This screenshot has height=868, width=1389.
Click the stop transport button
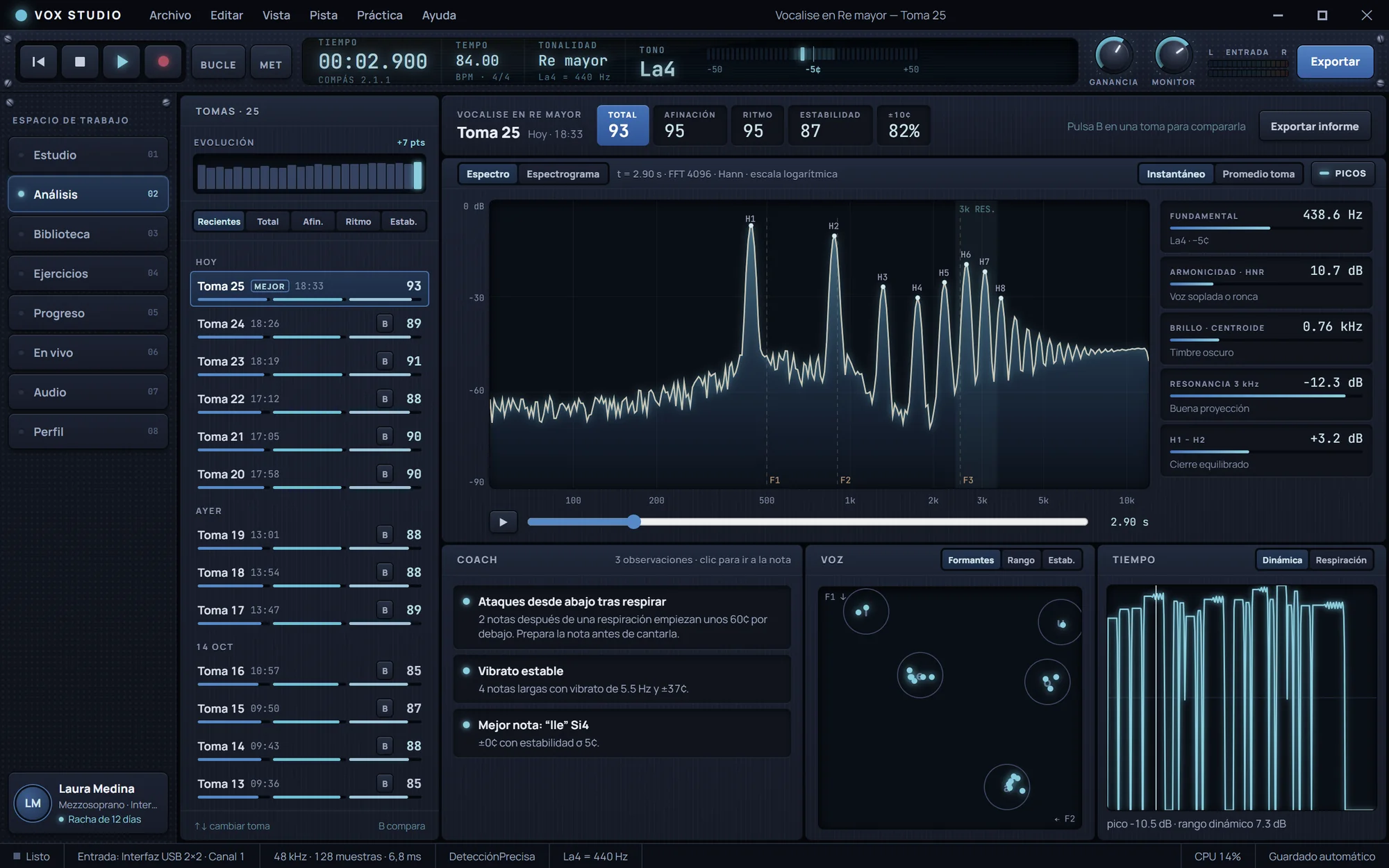[80, 62]
